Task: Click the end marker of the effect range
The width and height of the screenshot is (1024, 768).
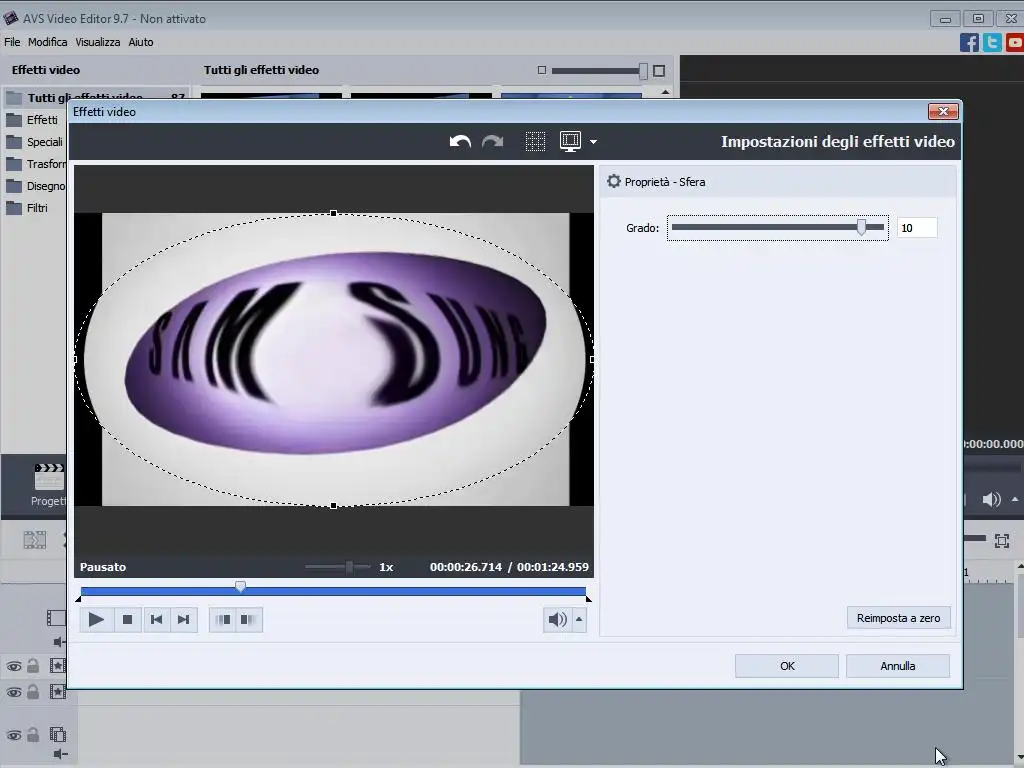Action: pyautogui.click(x=588, y=598)
